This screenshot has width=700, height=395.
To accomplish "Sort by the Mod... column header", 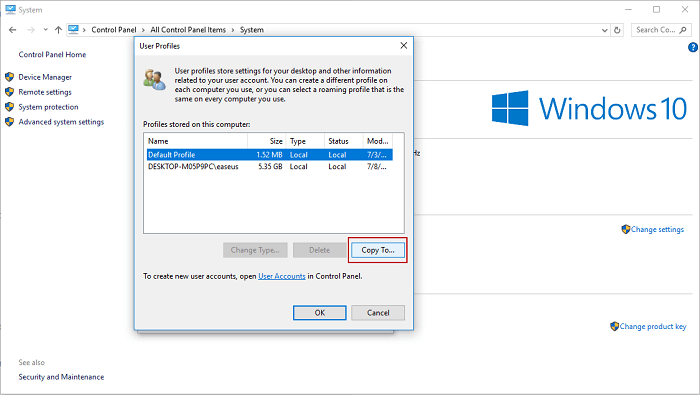I will [378, 141].
